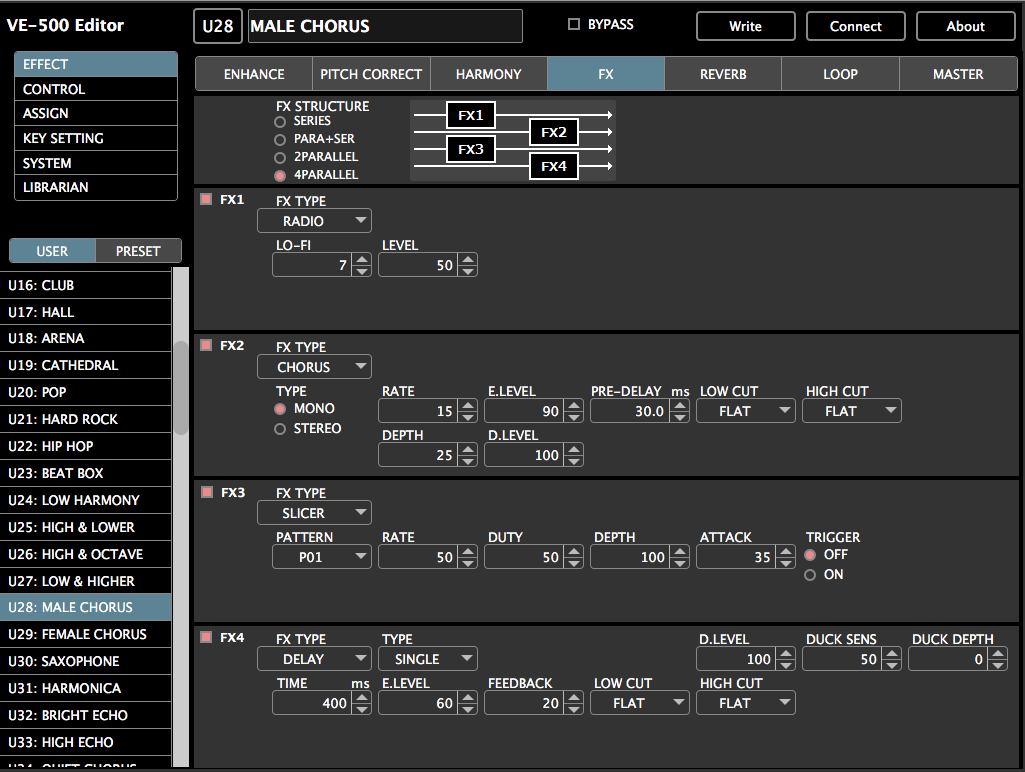Screen dimensions: 1025x772
Task: Click the Write button
Action: click(745, 25)
